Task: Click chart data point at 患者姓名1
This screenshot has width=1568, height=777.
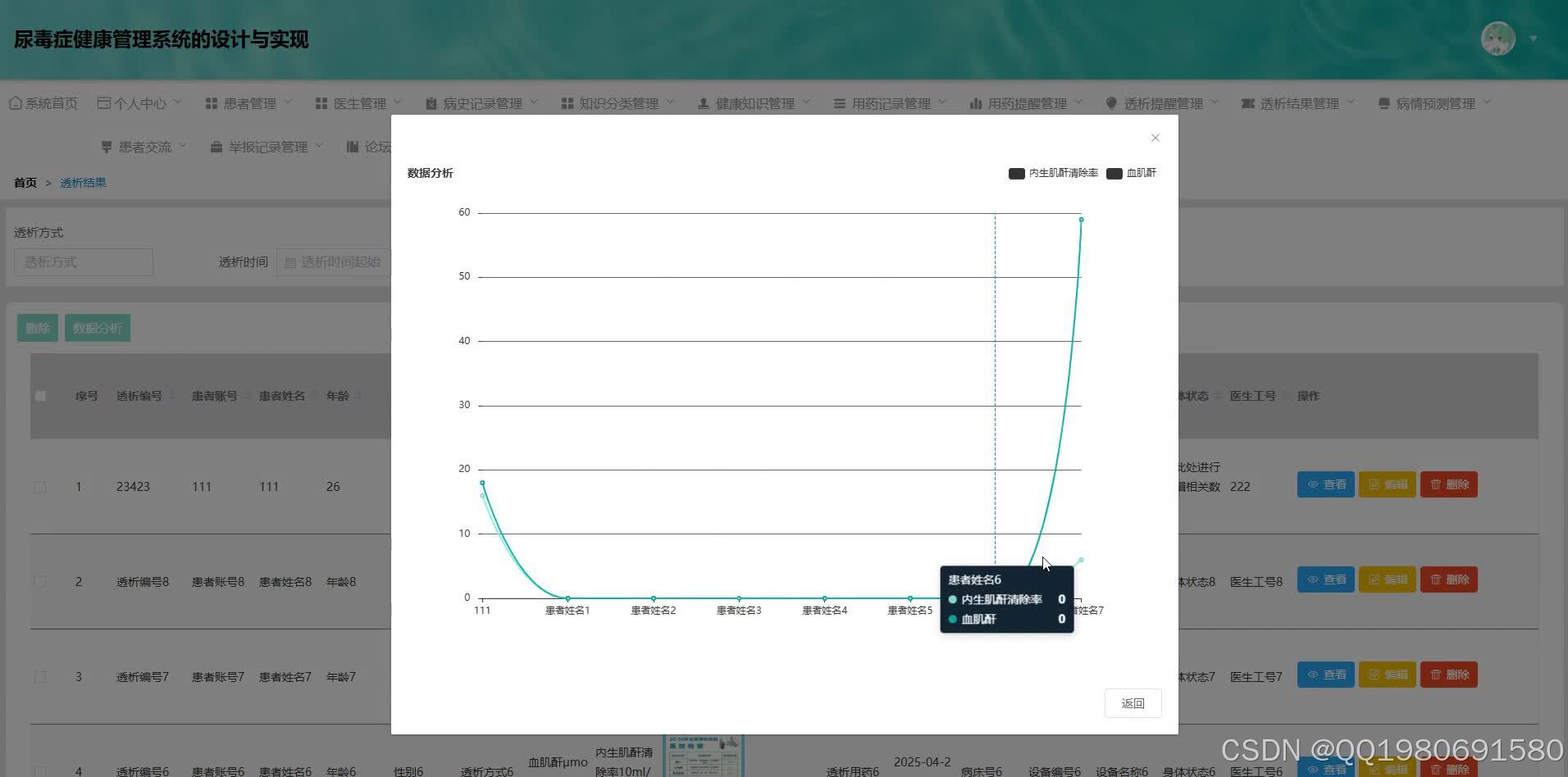Action: (567, 598)
